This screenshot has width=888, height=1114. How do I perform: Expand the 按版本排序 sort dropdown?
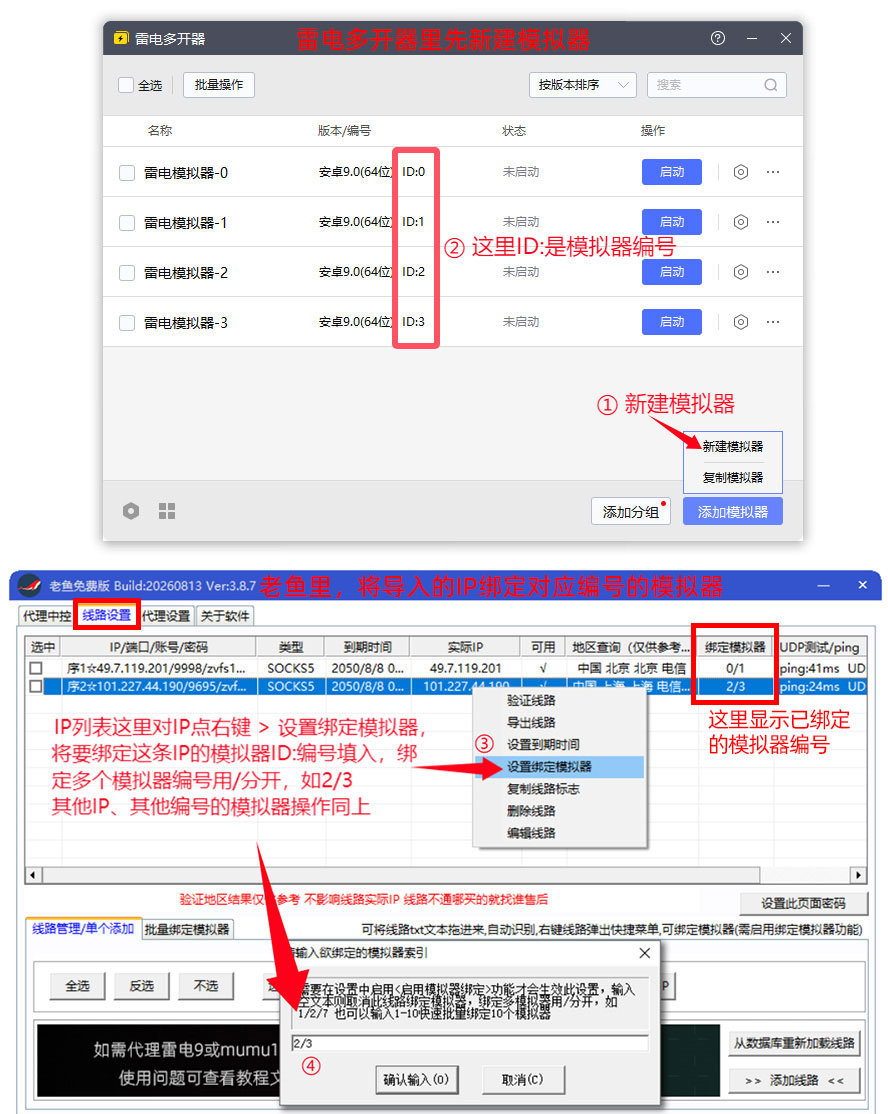(x=583, y=85)
